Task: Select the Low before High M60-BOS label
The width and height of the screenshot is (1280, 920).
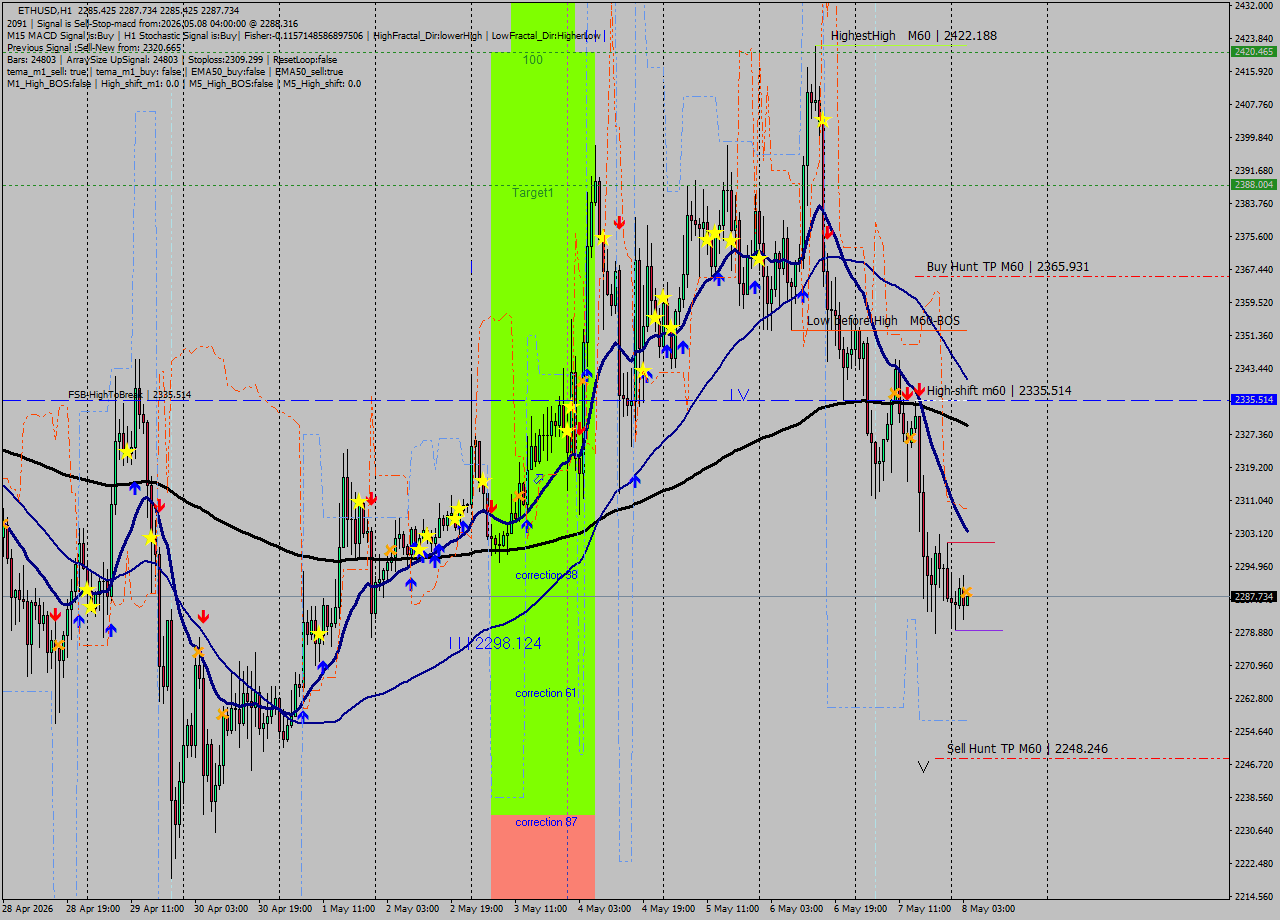Action: [883, 321]
